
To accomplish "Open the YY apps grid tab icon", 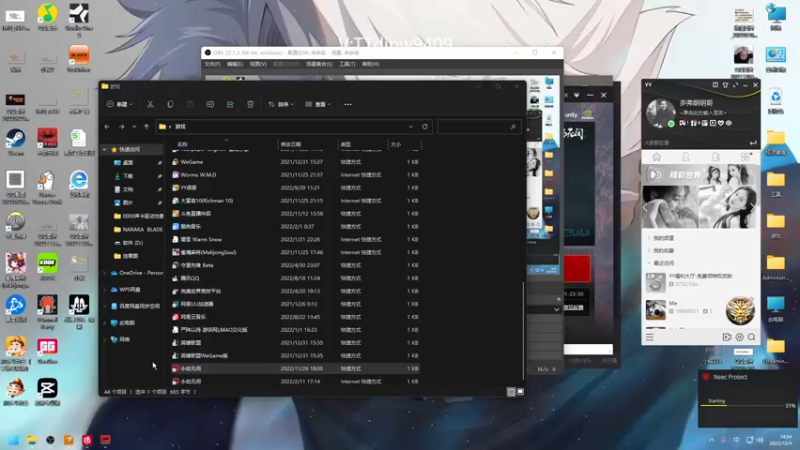I will 746,157.
